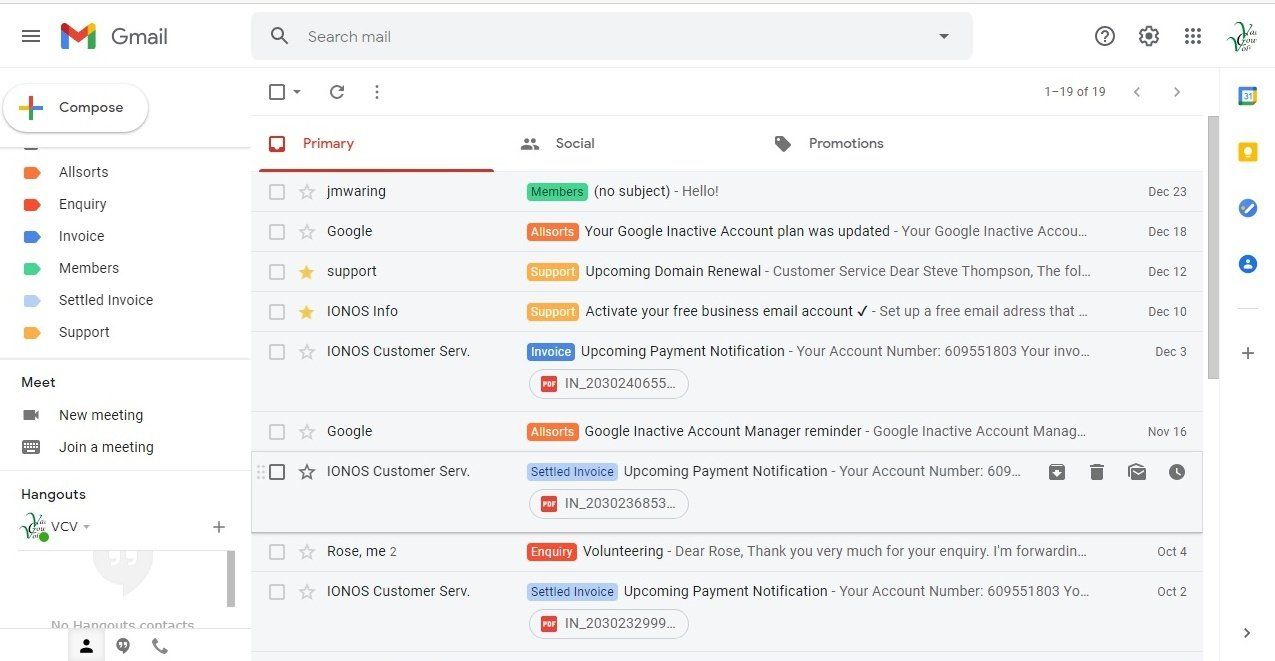Open search options dropdown arrow
1275x661 pixels.
[x=943, y=36]
